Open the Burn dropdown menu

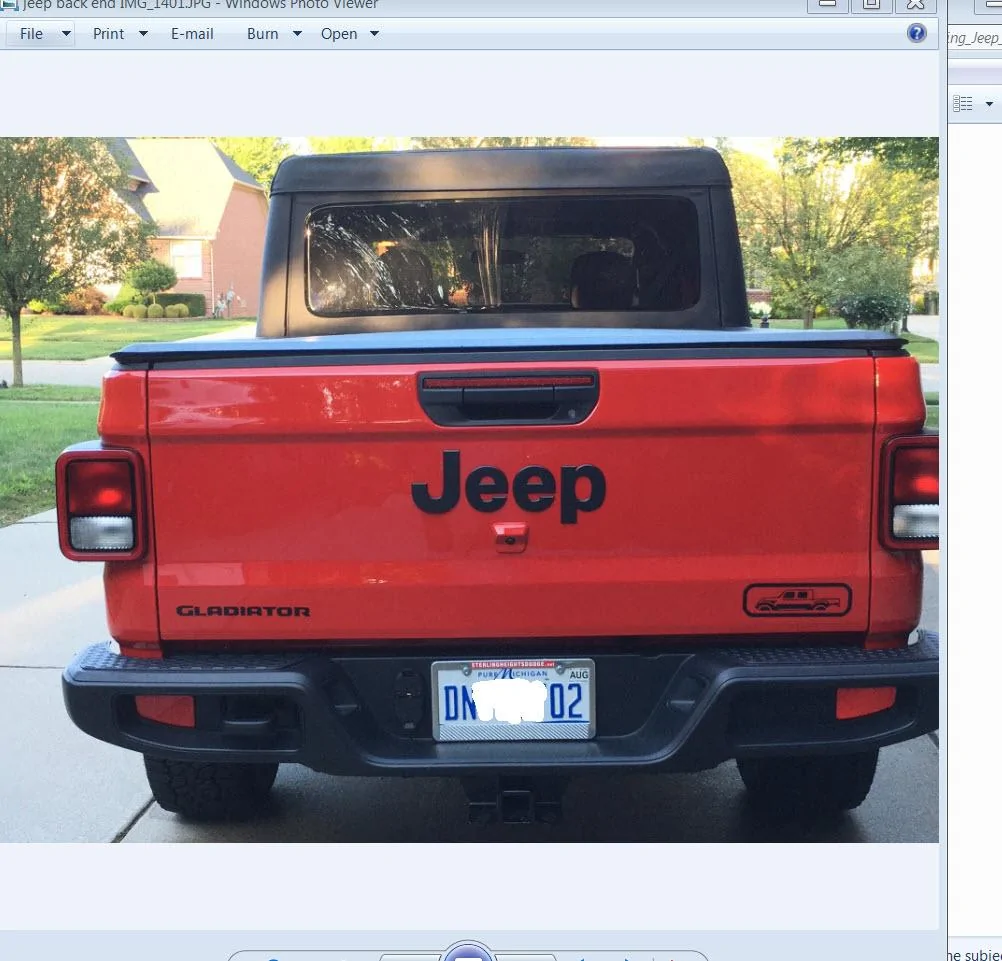pos(274,34)
